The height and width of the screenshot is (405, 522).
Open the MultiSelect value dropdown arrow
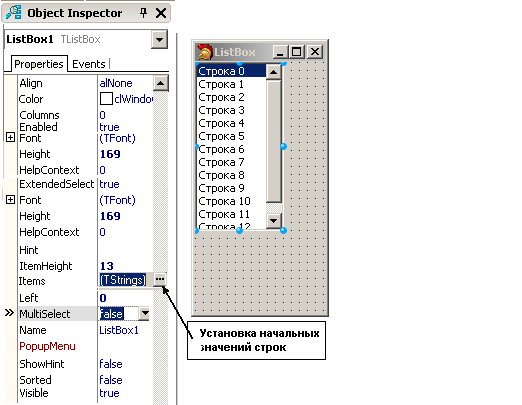coord(145,313)
